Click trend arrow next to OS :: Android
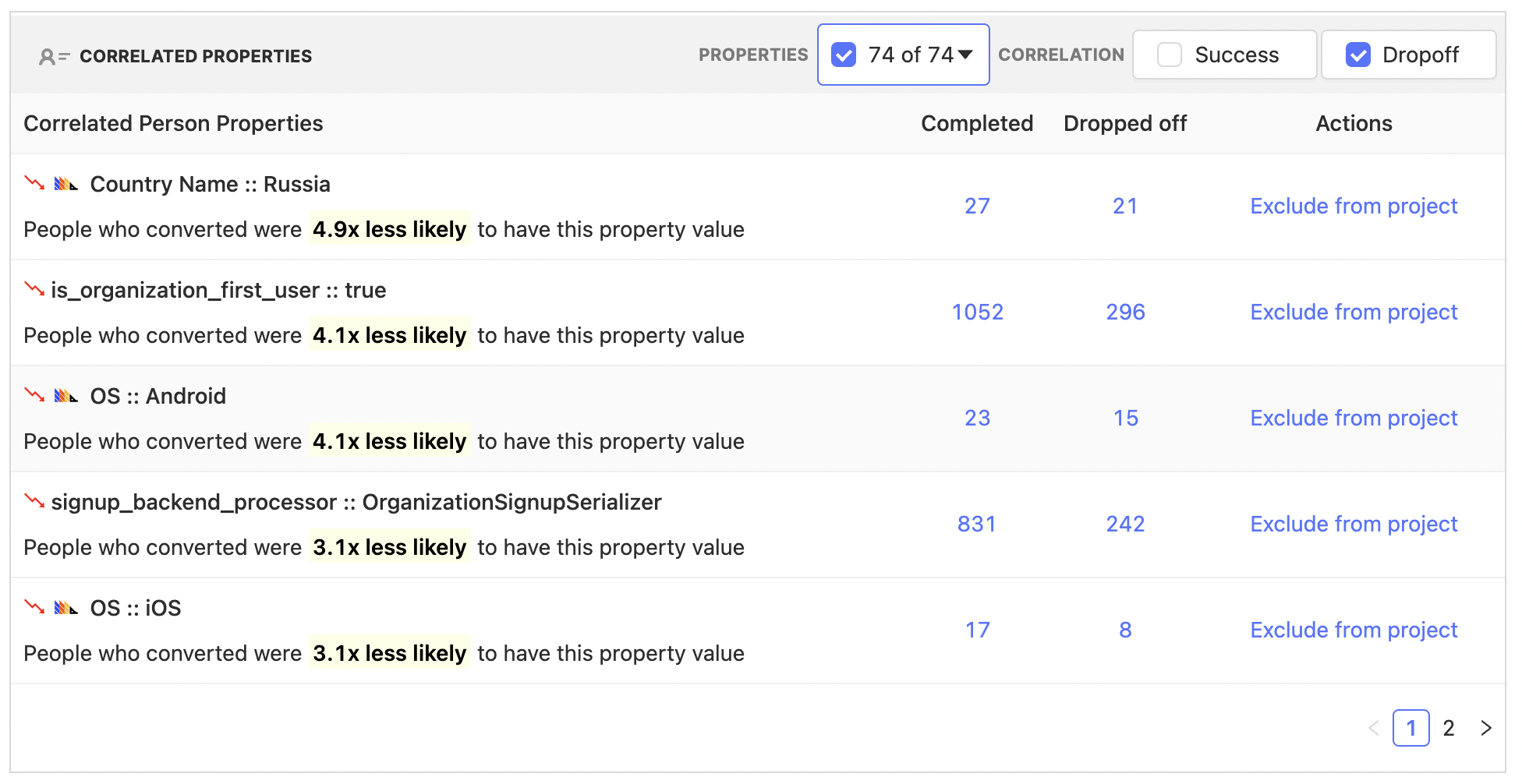This screenshot has width=1522, height=784. [x=33, y=396]
